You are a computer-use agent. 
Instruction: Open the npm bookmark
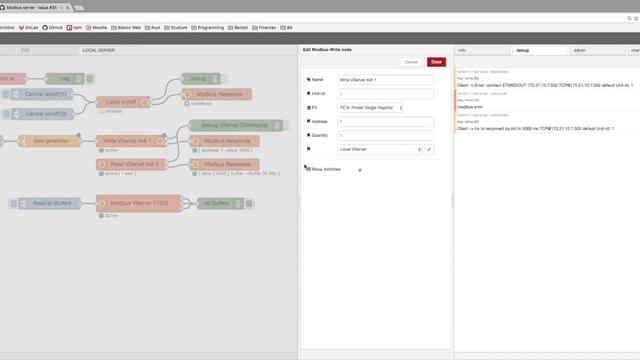pyautogui.click(x=74, y=28)
